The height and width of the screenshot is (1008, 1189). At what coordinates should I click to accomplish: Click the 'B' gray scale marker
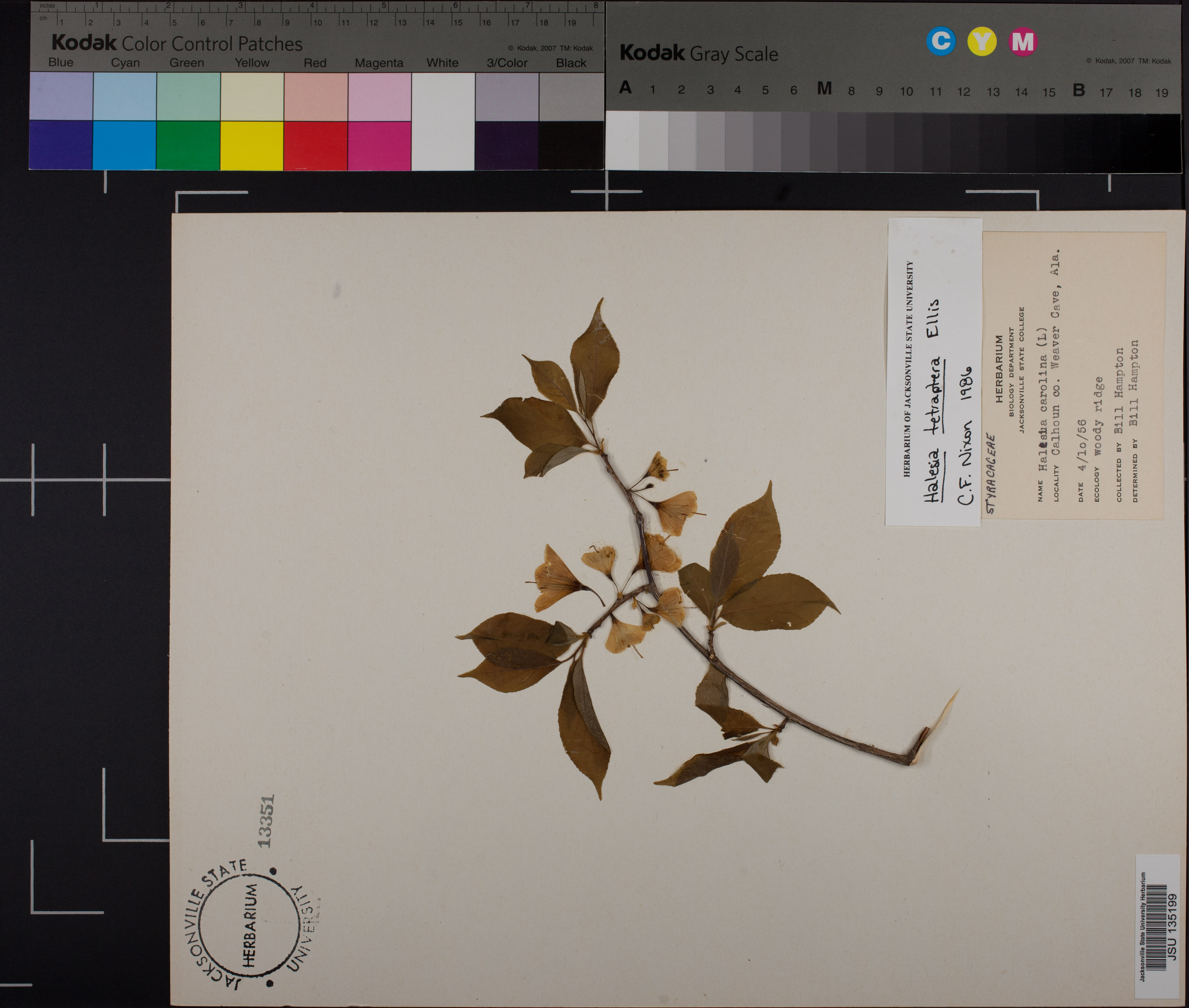pos(1079,90)
